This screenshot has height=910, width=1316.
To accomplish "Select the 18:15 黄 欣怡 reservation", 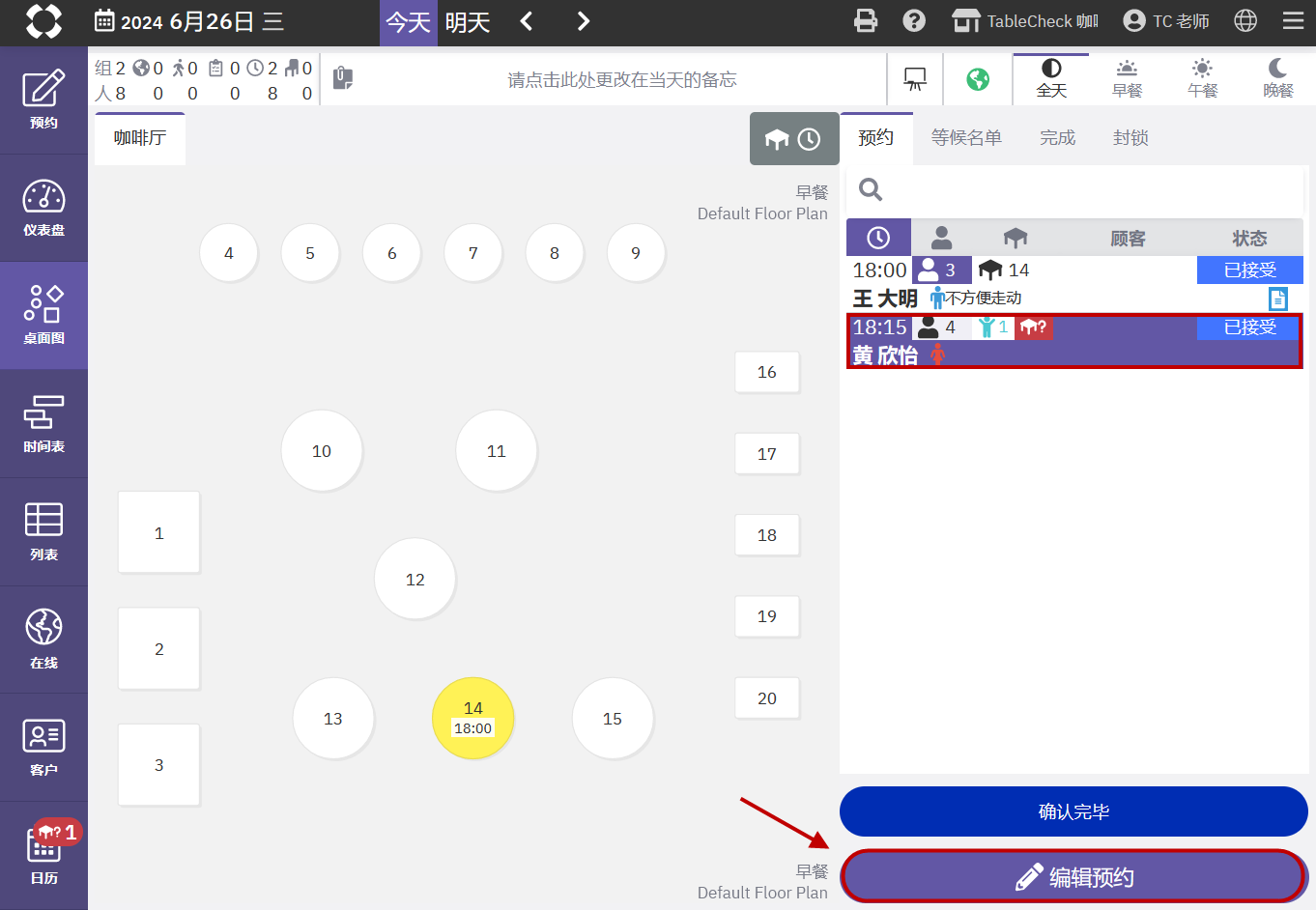I will (x=1074, y=341).
